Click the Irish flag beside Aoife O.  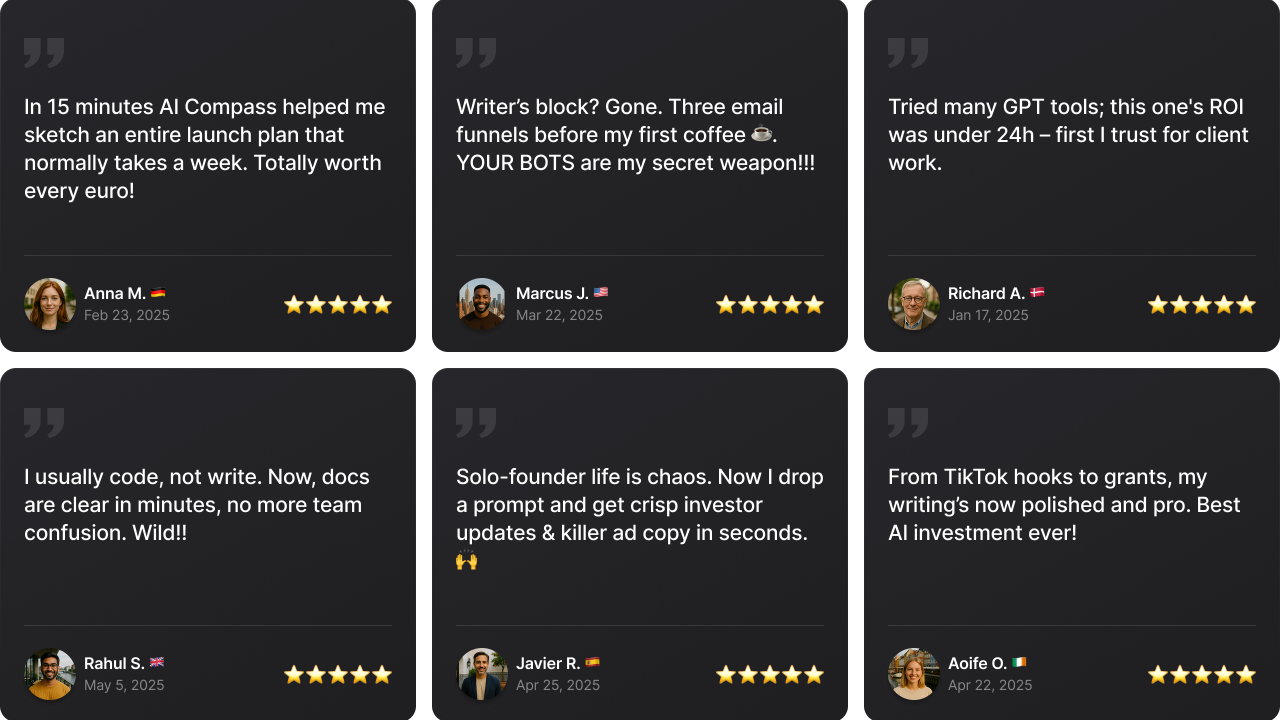(x=1019, y=663)
